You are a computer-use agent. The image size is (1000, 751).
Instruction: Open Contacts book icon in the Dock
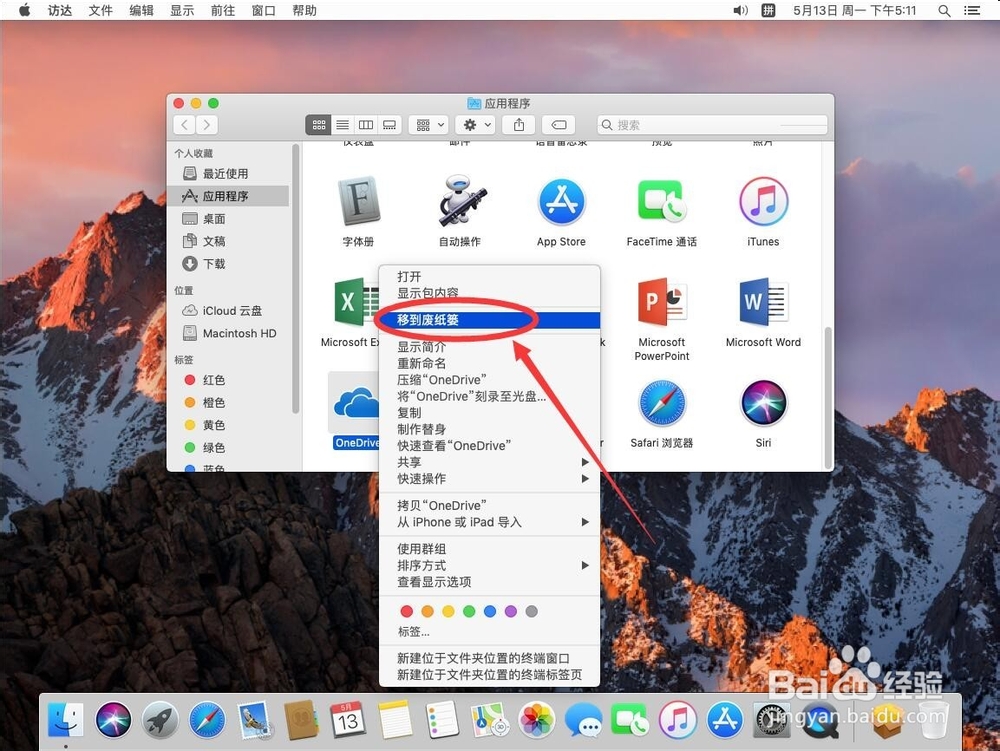(x=301, y=720)
